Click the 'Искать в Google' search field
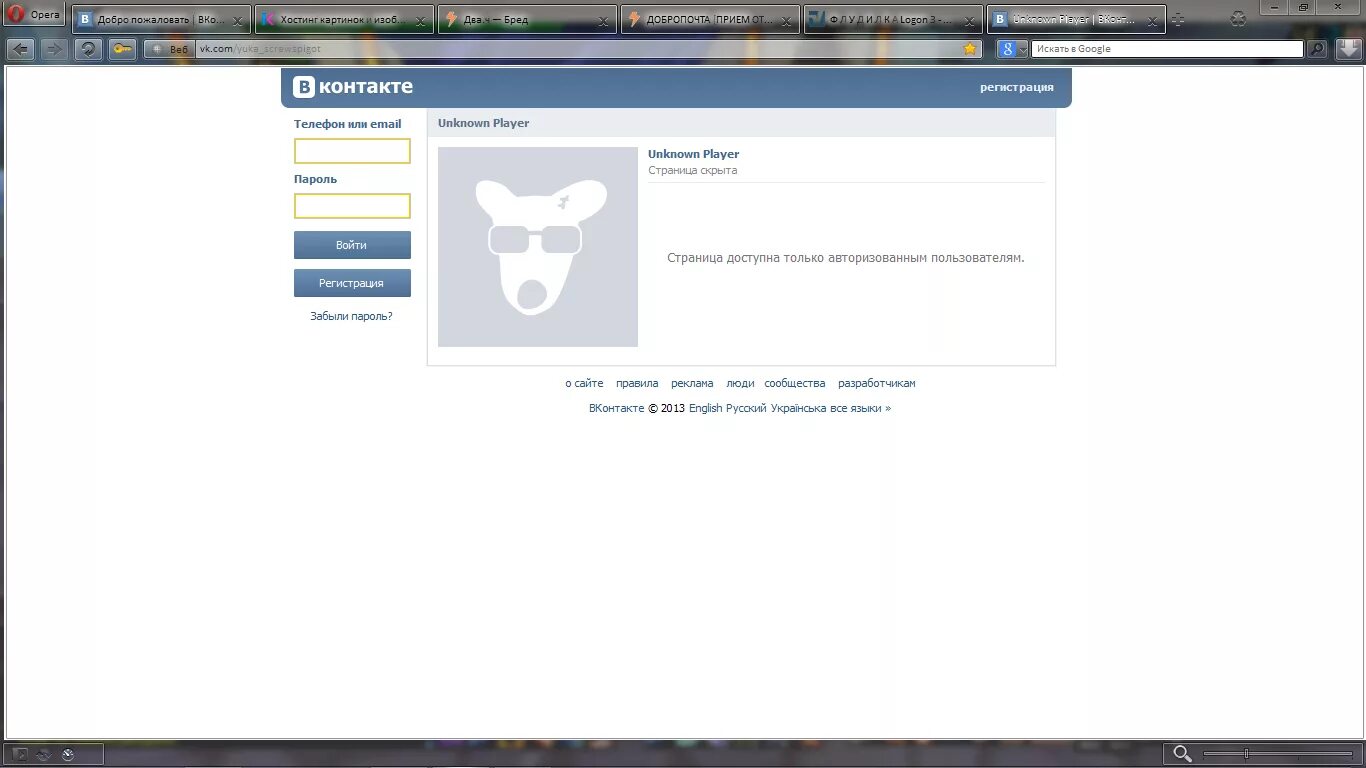The width and height of the screenshot is (1366, 768). [x=1168, y=49]
